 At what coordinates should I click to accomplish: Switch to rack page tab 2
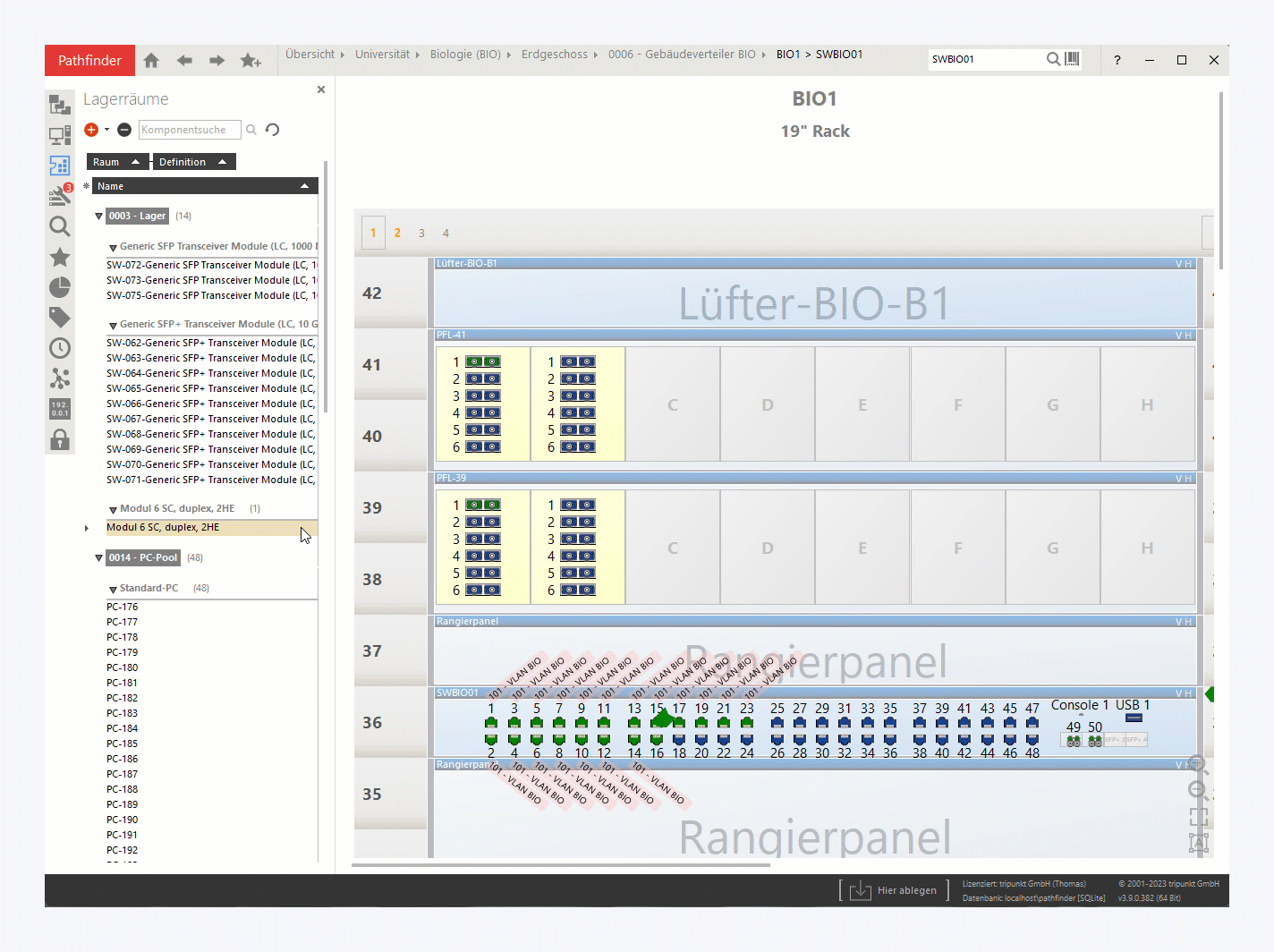(x=397, y=233)
